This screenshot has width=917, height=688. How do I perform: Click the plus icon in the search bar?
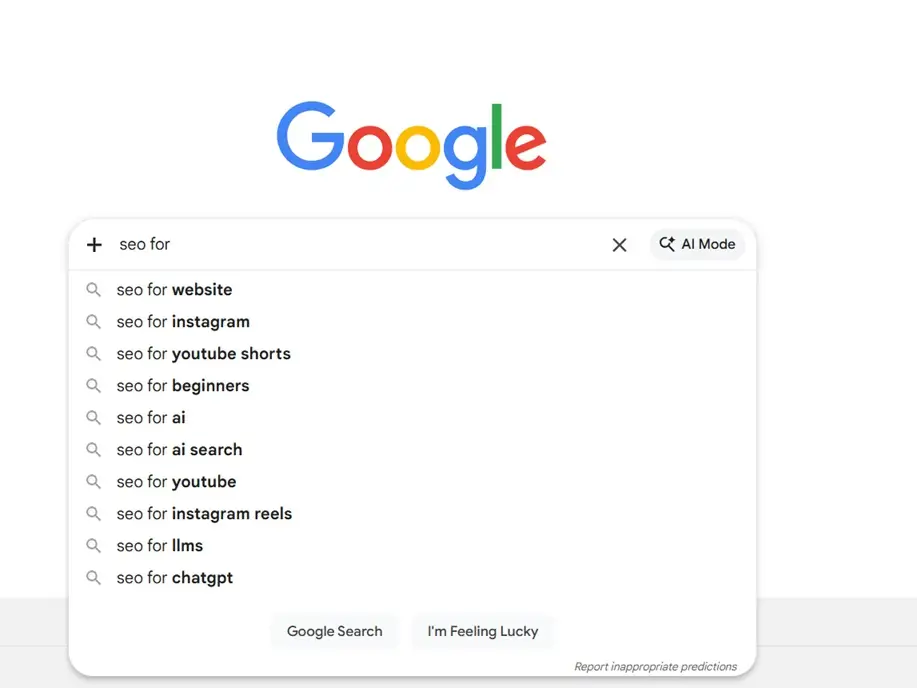tap(93, 244)
